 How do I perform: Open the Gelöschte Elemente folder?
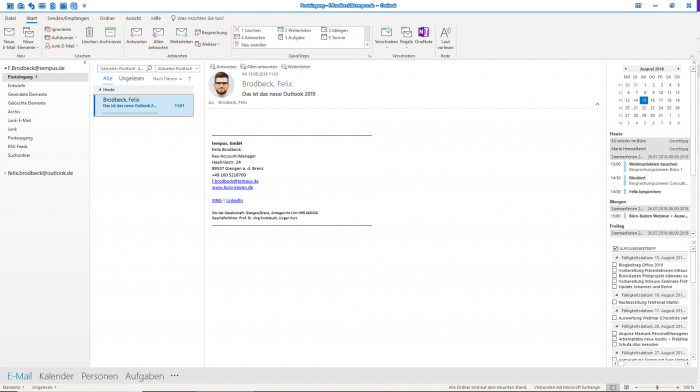[27, 103]
